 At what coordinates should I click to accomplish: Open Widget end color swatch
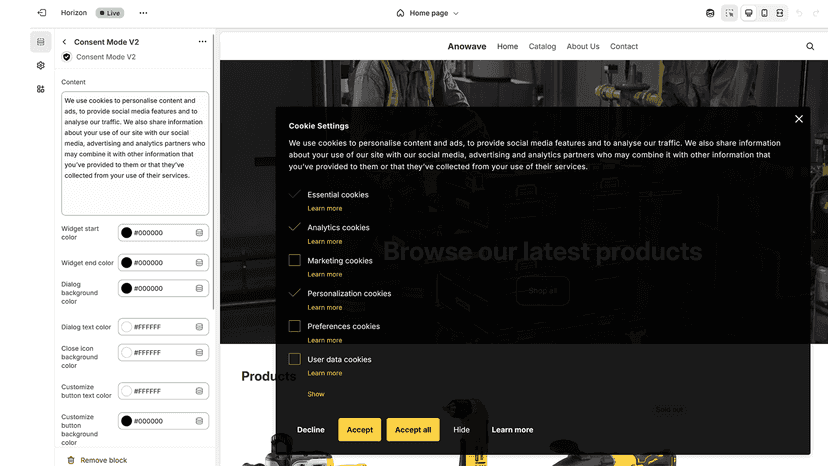[126, 263]
